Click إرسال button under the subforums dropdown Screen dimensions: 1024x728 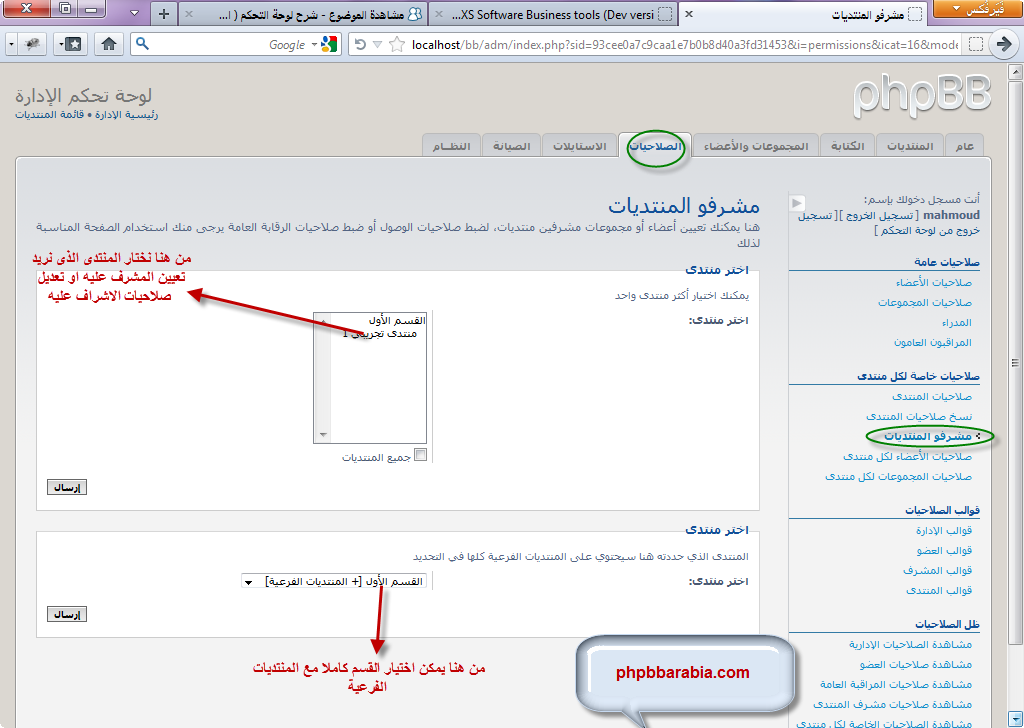click(x=67, y=614)
